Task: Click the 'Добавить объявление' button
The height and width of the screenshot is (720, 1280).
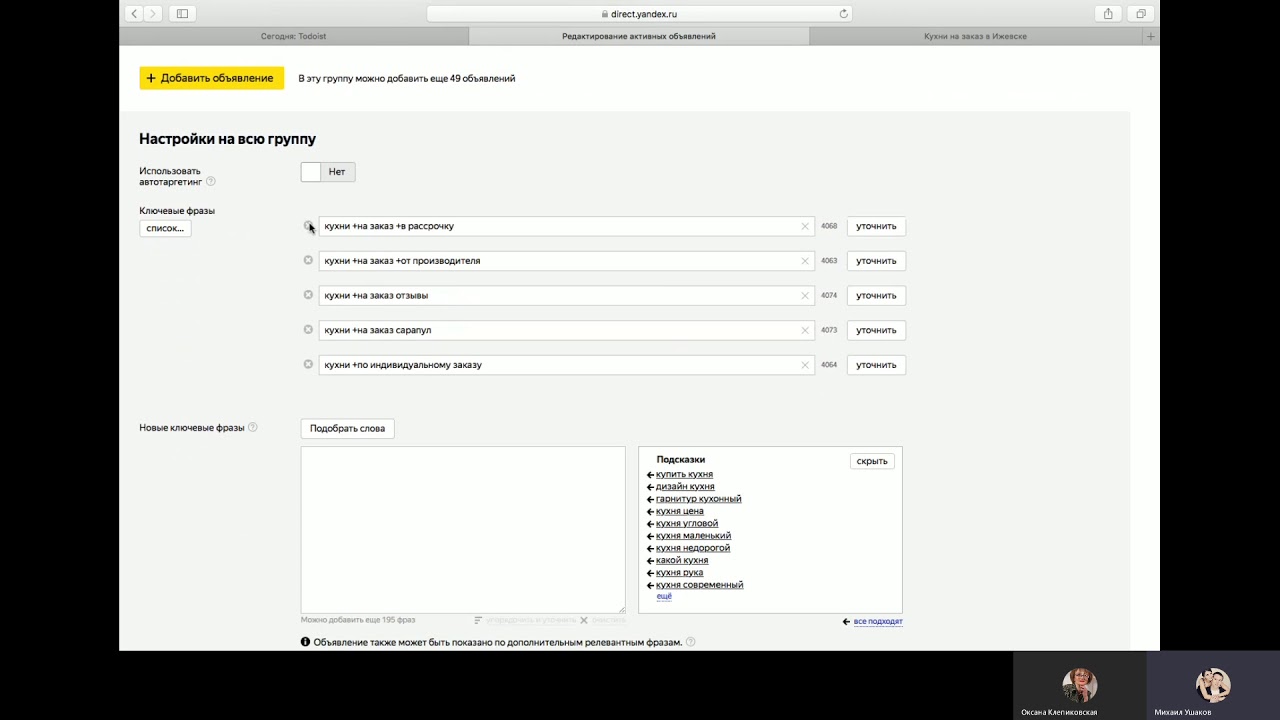Action: 211,78
